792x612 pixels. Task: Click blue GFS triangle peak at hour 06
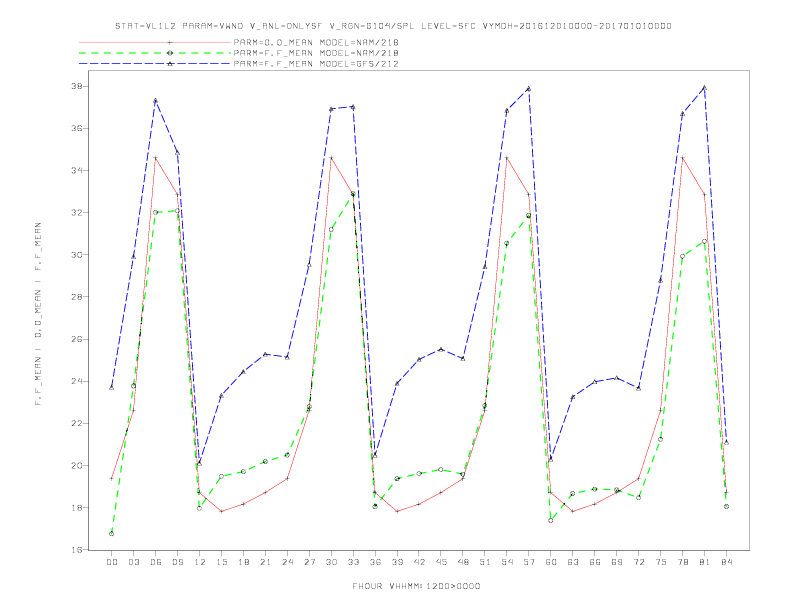click(x=156, y=100)
